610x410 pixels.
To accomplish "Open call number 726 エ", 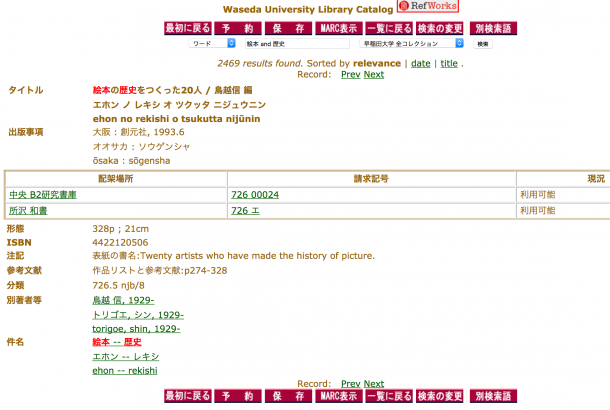I will 245,211.
